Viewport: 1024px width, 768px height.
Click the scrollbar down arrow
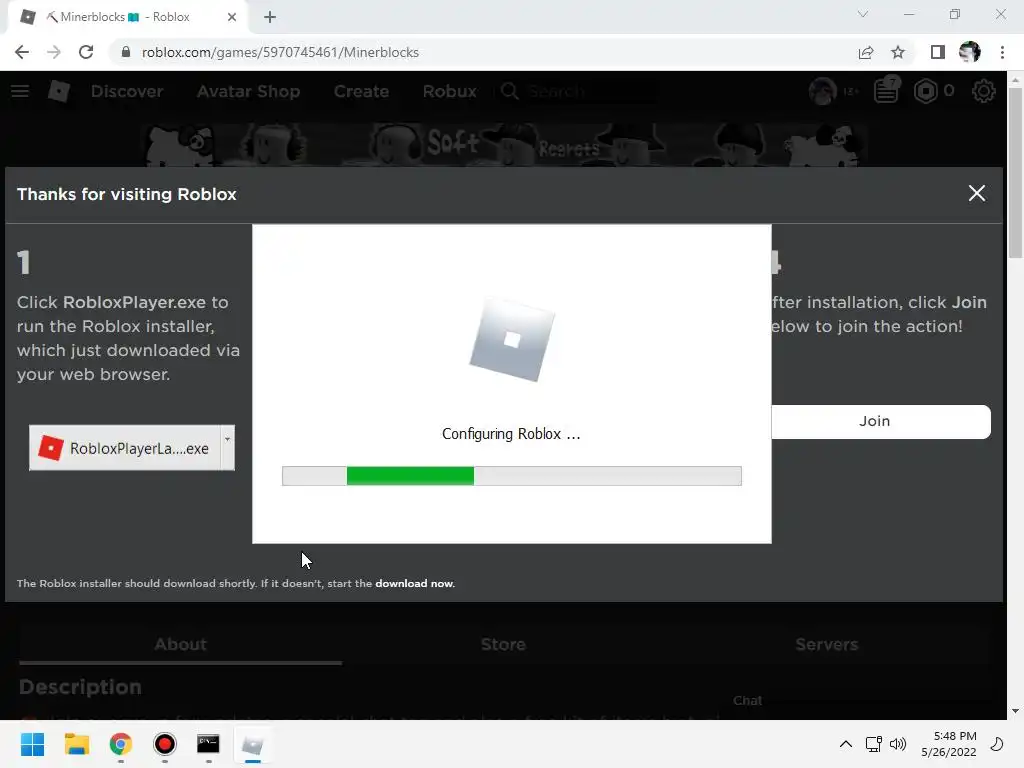pyautogui.click(x=1015, y=711)
